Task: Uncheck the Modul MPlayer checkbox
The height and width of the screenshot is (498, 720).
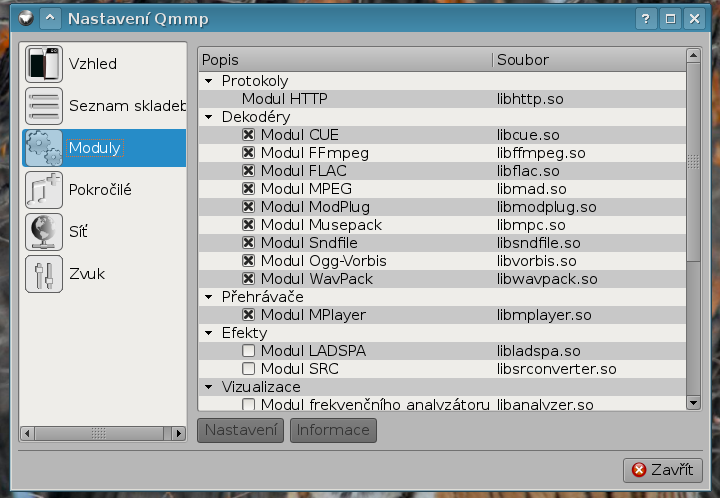Action: pyautogui.click(x=248, y=314)
